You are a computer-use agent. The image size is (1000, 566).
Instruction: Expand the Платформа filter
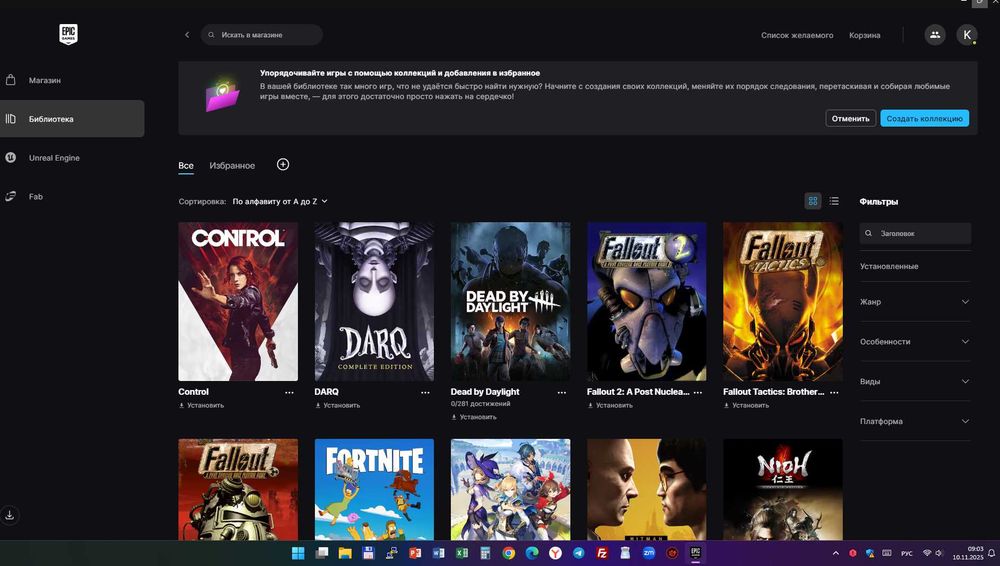915,421
